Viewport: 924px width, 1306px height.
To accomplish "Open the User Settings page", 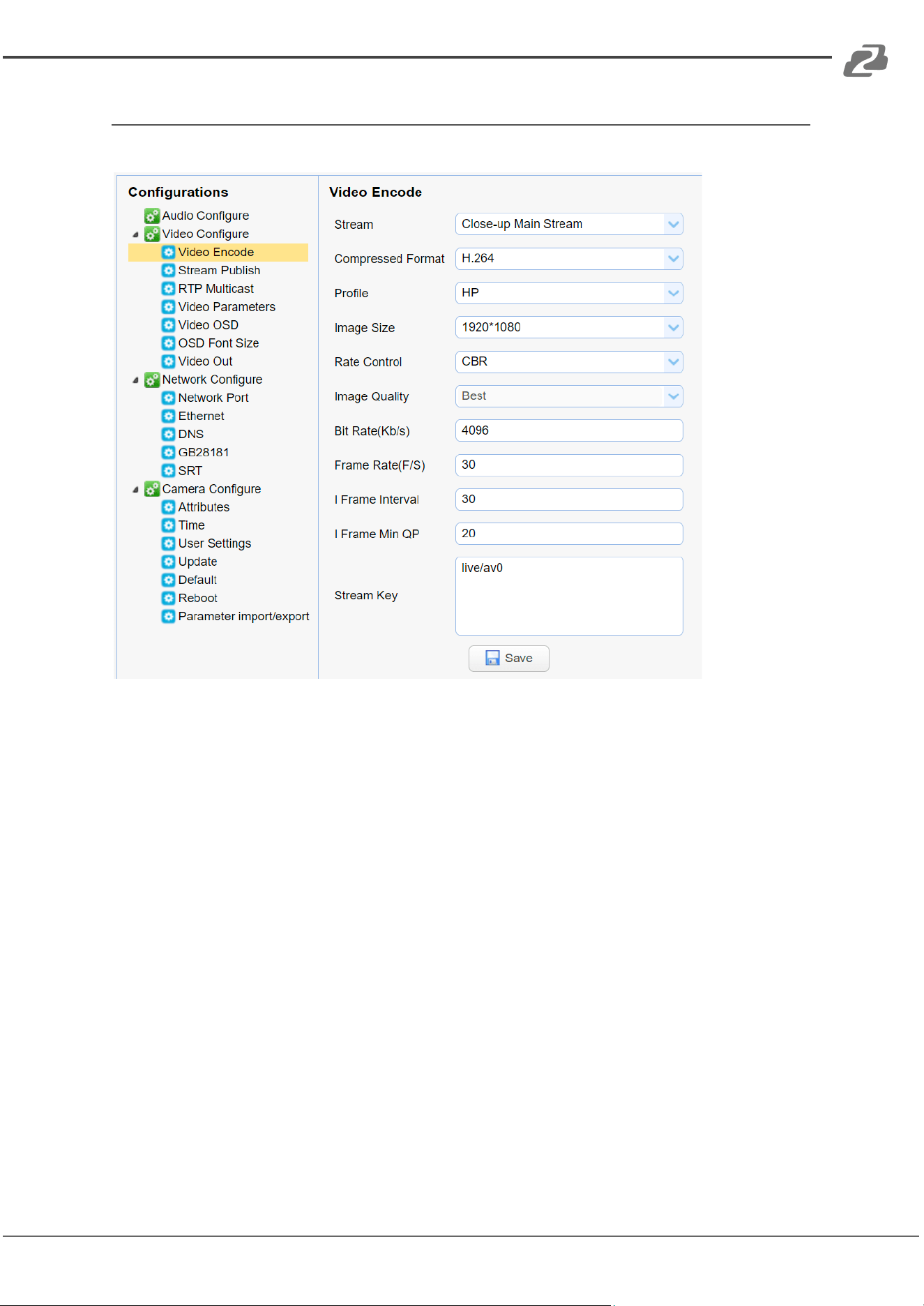I will [214, 543].
